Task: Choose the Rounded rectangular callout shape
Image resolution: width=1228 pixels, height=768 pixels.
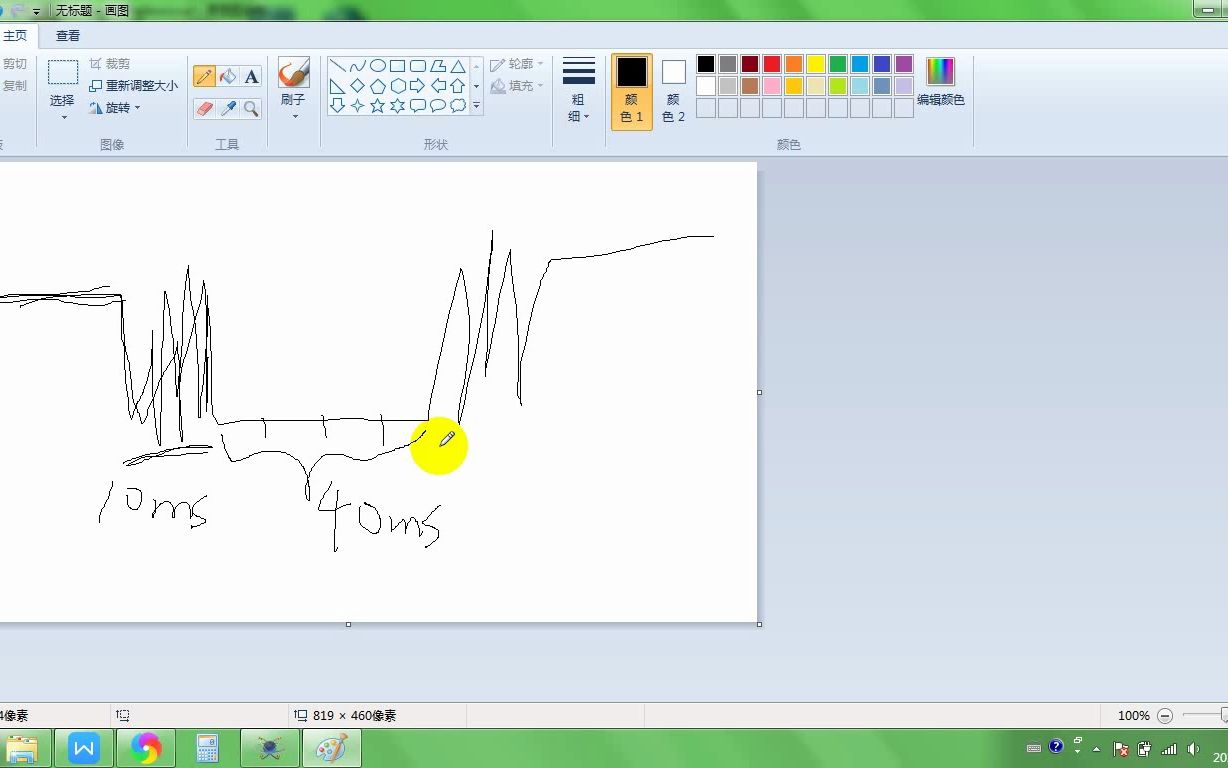Action: point(418,105)
